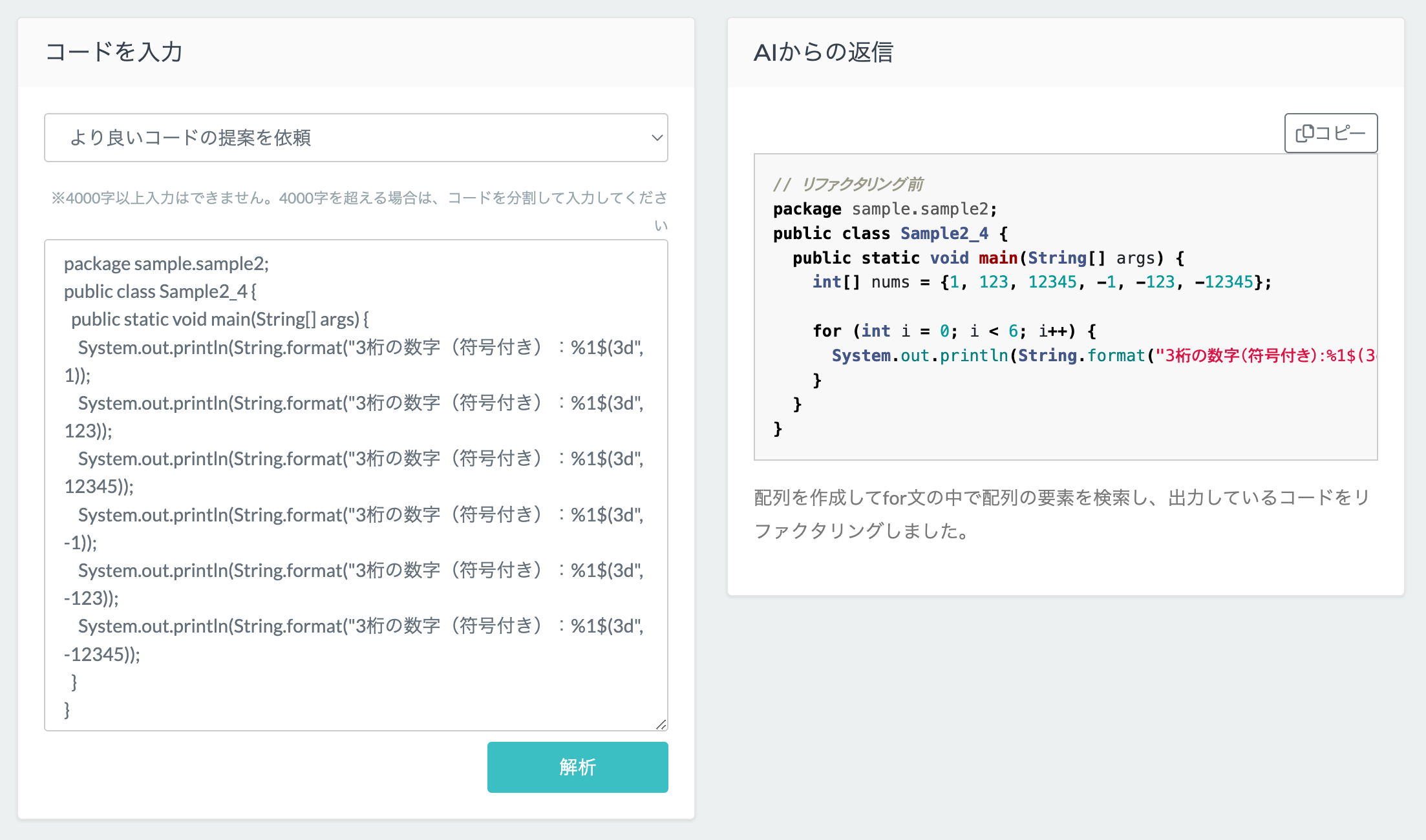
Task: Open the より良いコードの提案を依頼 dropdown
Action: [x=356, y=138]
